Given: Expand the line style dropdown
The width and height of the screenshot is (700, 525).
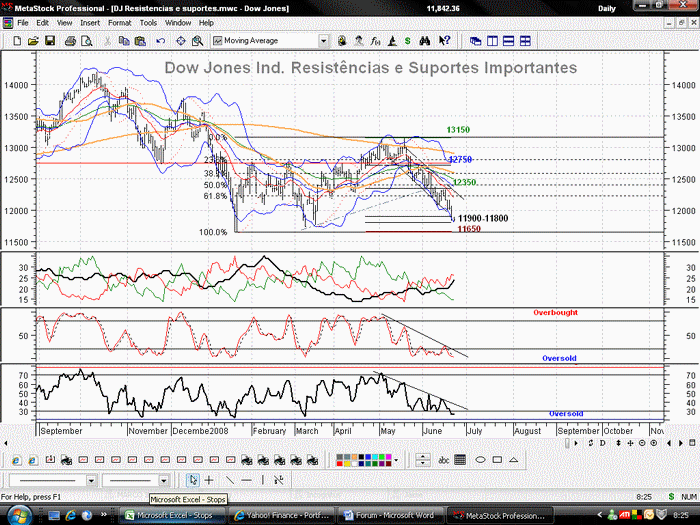Looking at the screenshot, I should (91, 480).
